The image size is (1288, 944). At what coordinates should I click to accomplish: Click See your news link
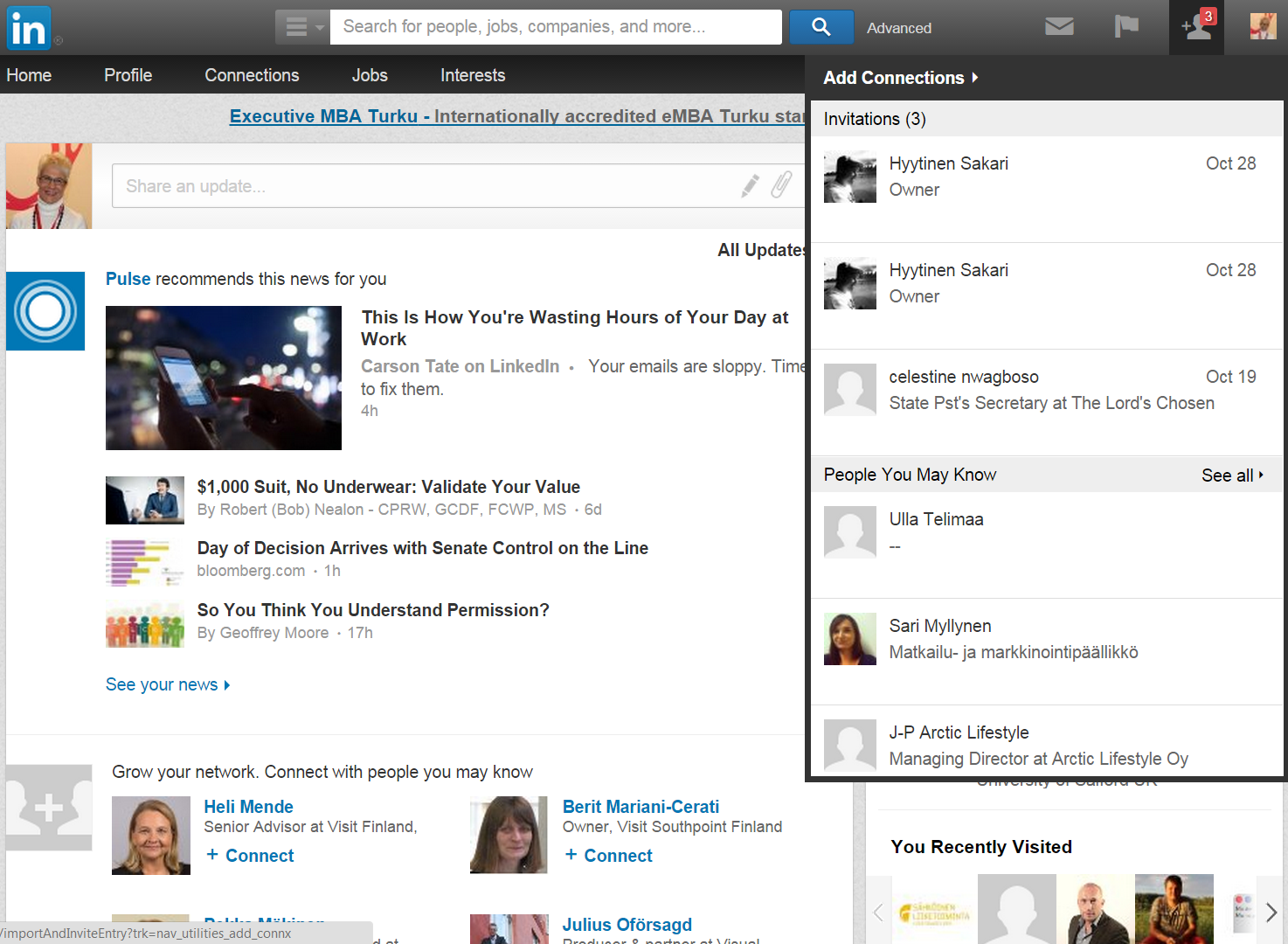click(x=167, y=684)
